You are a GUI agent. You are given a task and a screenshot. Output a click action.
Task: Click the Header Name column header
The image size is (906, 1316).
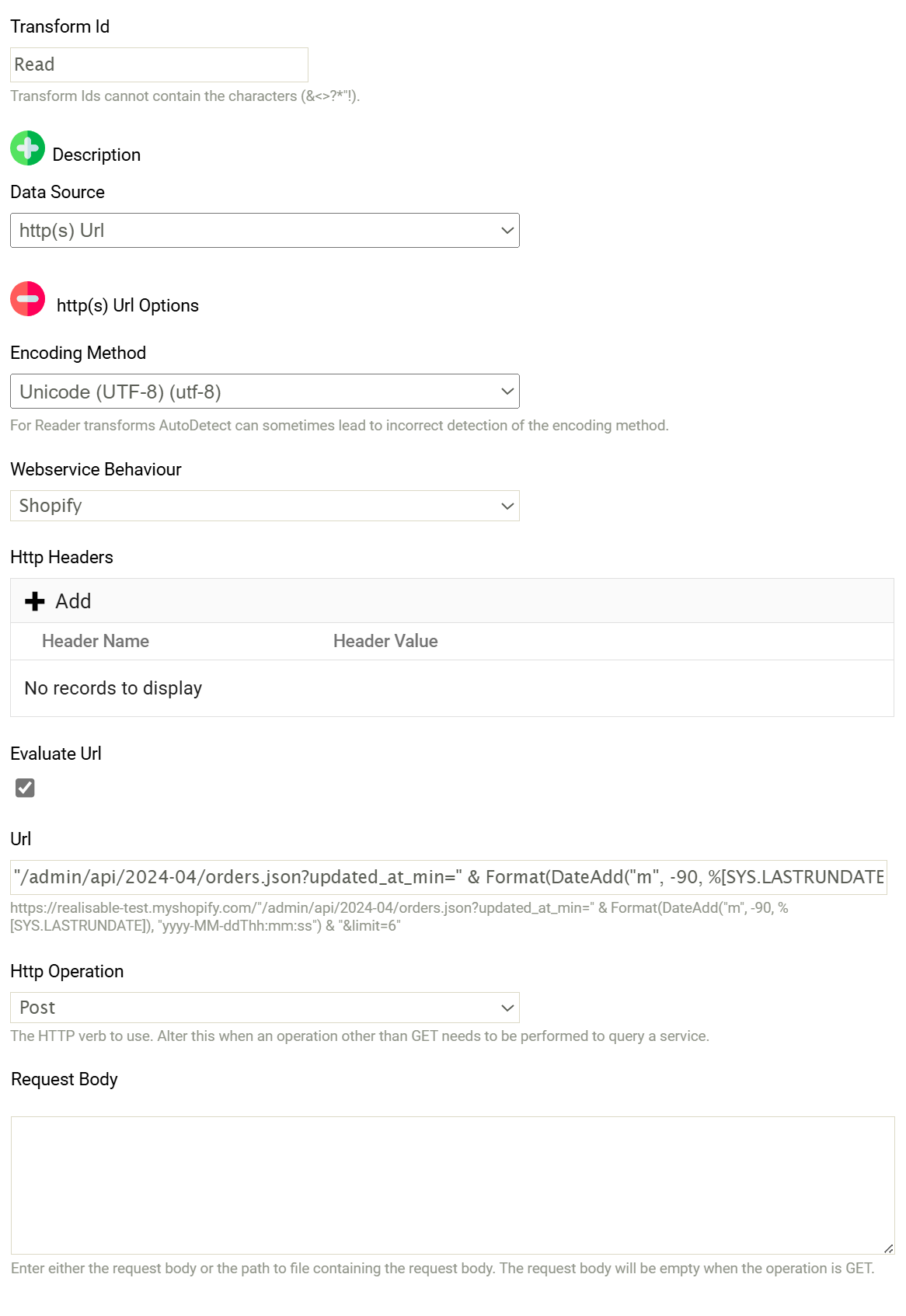[x=96, y=641]
